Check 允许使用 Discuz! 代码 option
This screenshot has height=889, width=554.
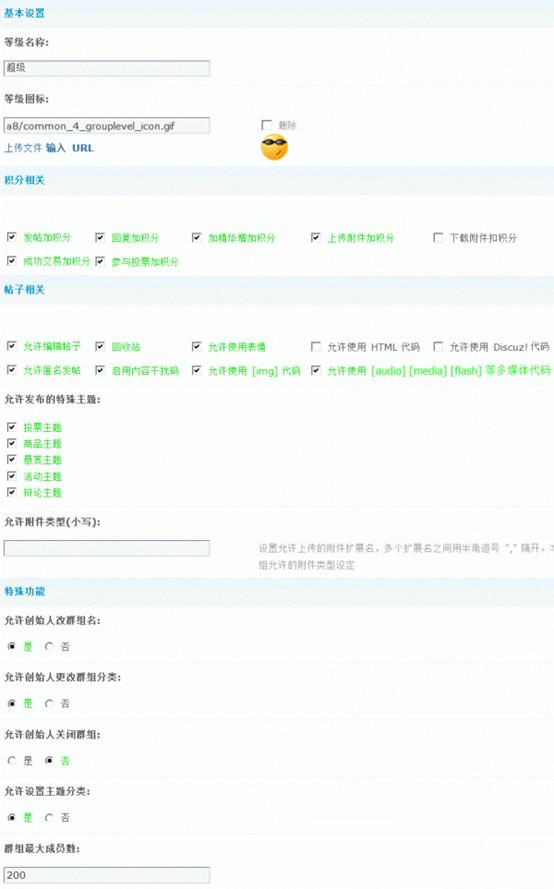point(438,346)
